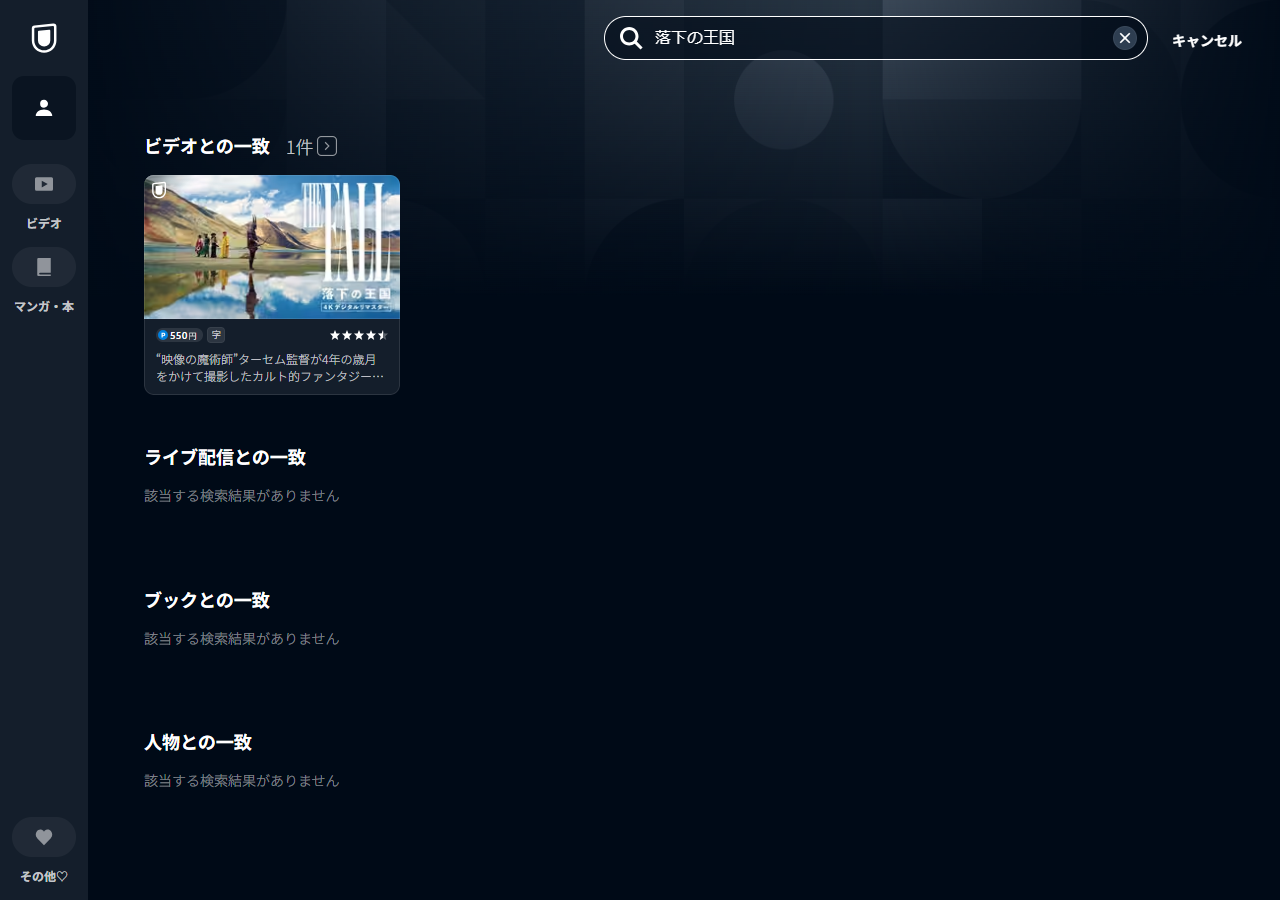The width and height of the screenshot is (1280, 900).
Task: Click the ビデオ sidebar label
Action: click(44, 223)
